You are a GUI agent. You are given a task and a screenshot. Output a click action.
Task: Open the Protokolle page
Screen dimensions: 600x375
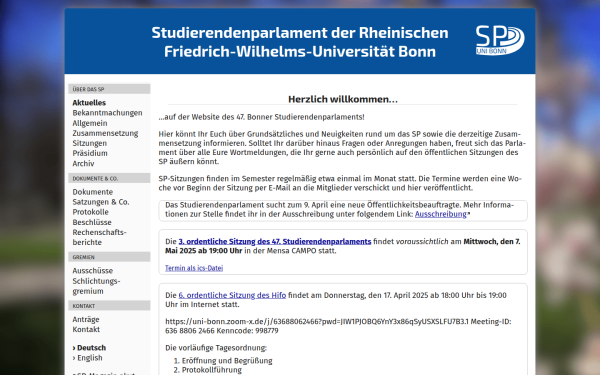click(x=90, y=212)
